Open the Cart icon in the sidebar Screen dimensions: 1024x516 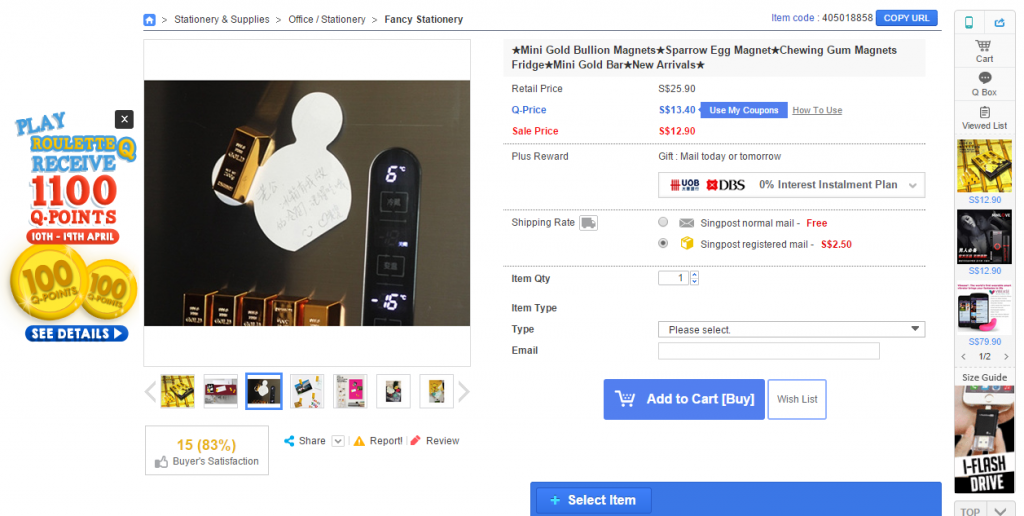click(x=984, y=47)
